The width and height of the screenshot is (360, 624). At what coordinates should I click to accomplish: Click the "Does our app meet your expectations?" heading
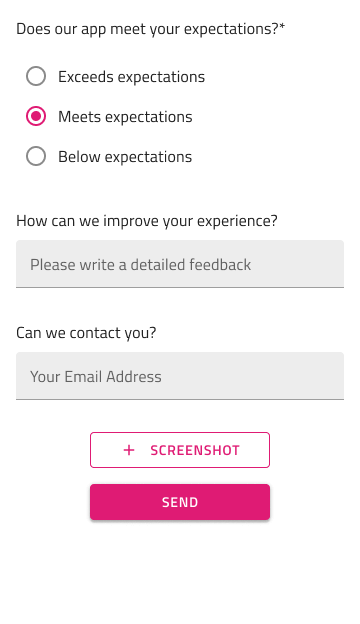pos(147,29)
